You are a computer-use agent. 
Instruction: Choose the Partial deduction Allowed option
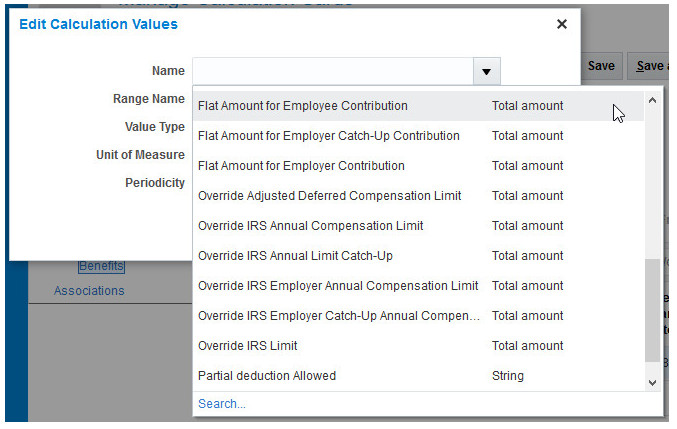(x=267, y=376)
